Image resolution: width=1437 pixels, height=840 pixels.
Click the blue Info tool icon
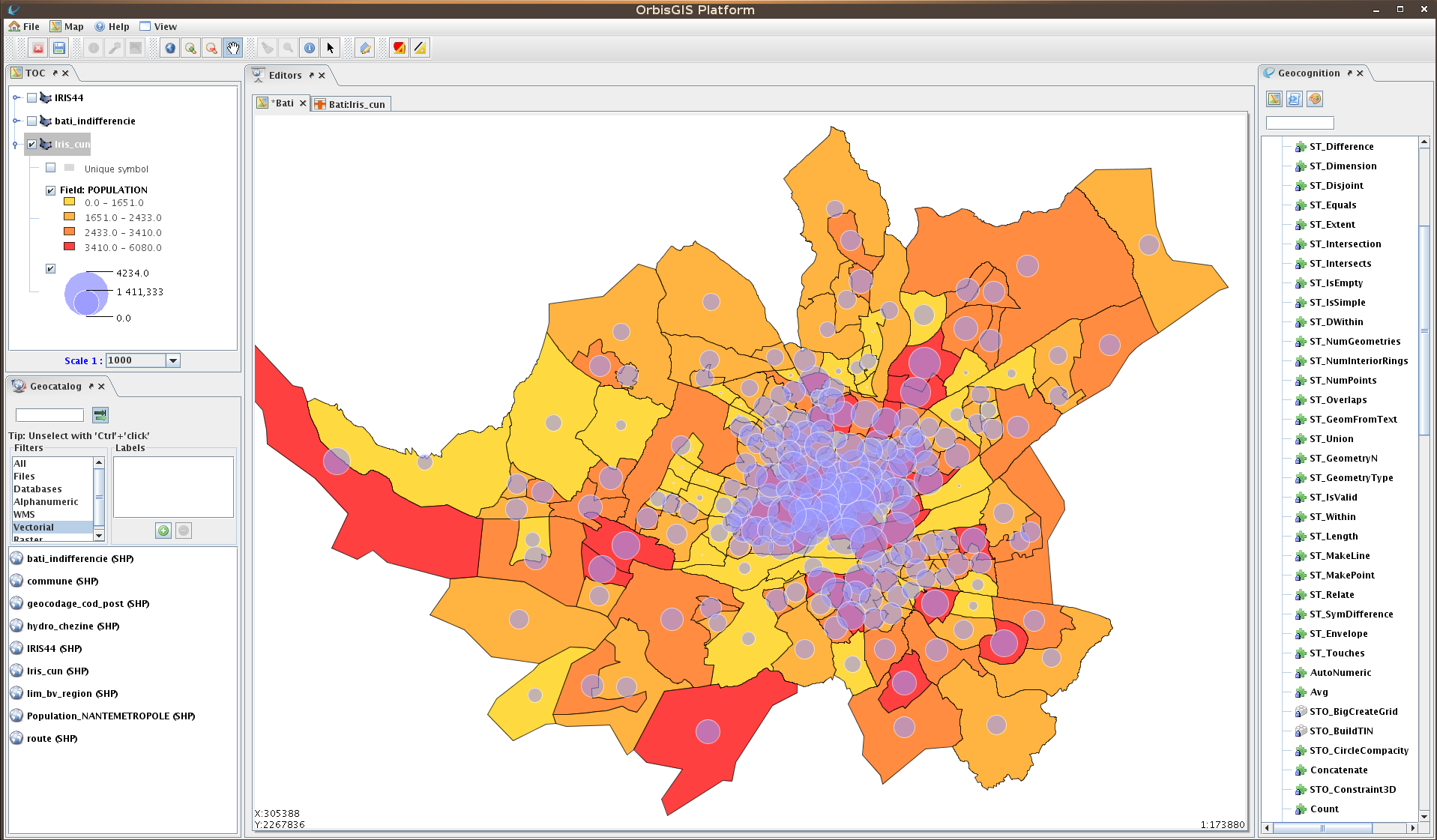tap(310, 48)
